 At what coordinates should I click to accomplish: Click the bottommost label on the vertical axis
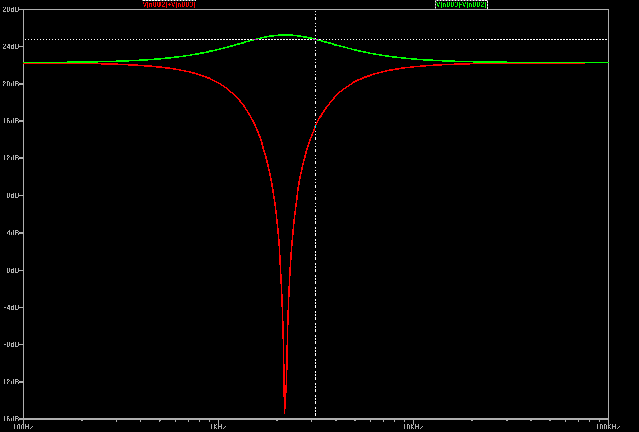click(12, 418)
